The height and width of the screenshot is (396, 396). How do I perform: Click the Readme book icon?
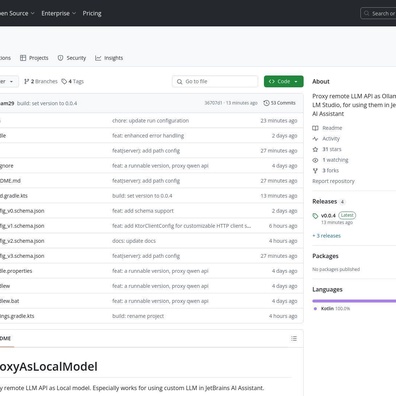pos(315,128)
